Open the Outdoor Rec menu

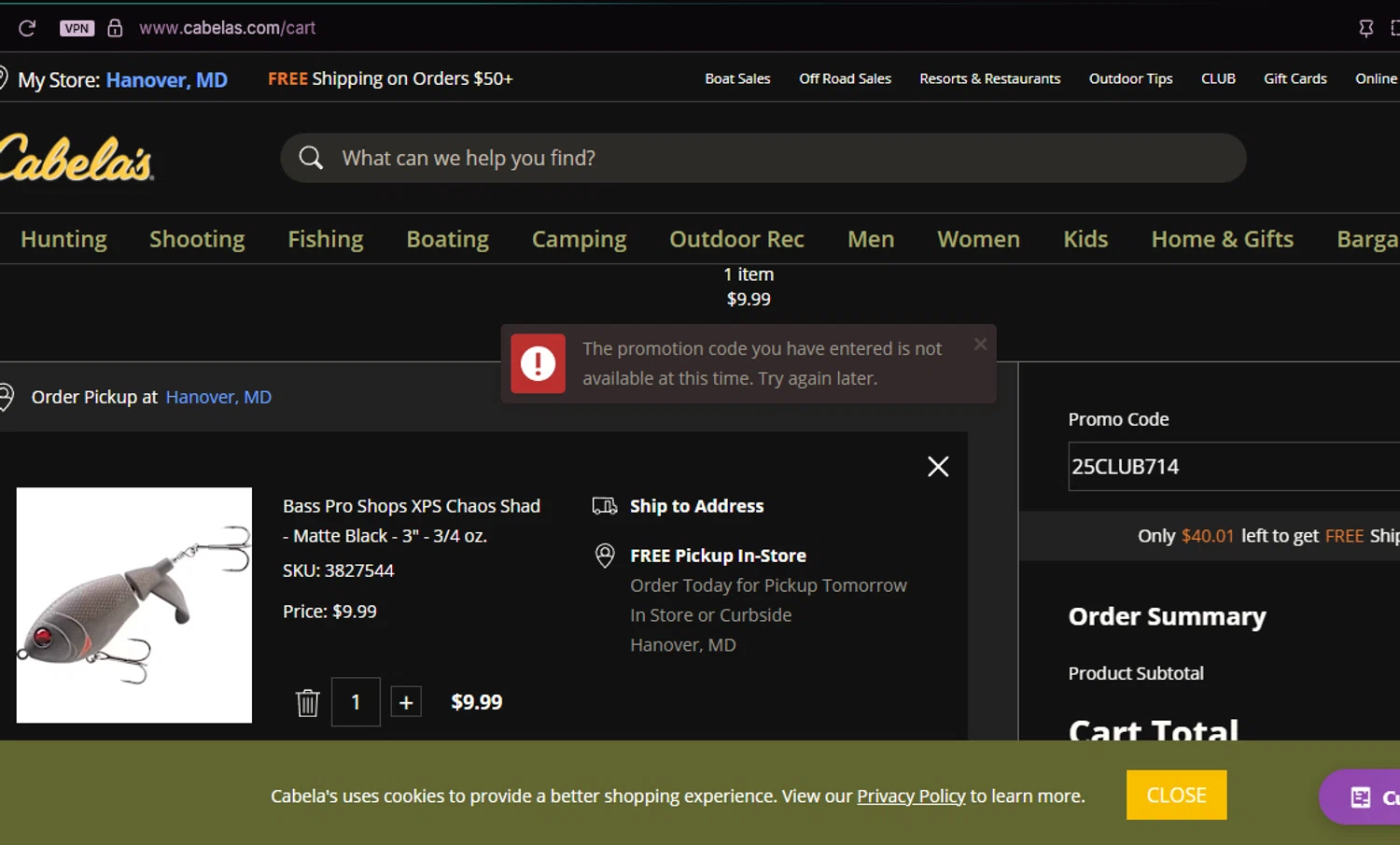coord(736,239)
